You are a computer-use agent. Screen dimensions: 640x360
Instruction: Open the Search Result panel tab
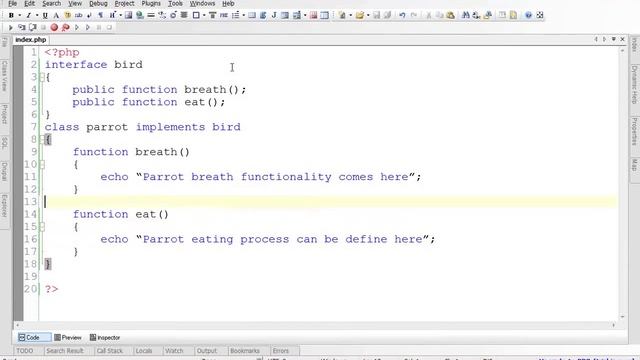(x=65, y=351)
